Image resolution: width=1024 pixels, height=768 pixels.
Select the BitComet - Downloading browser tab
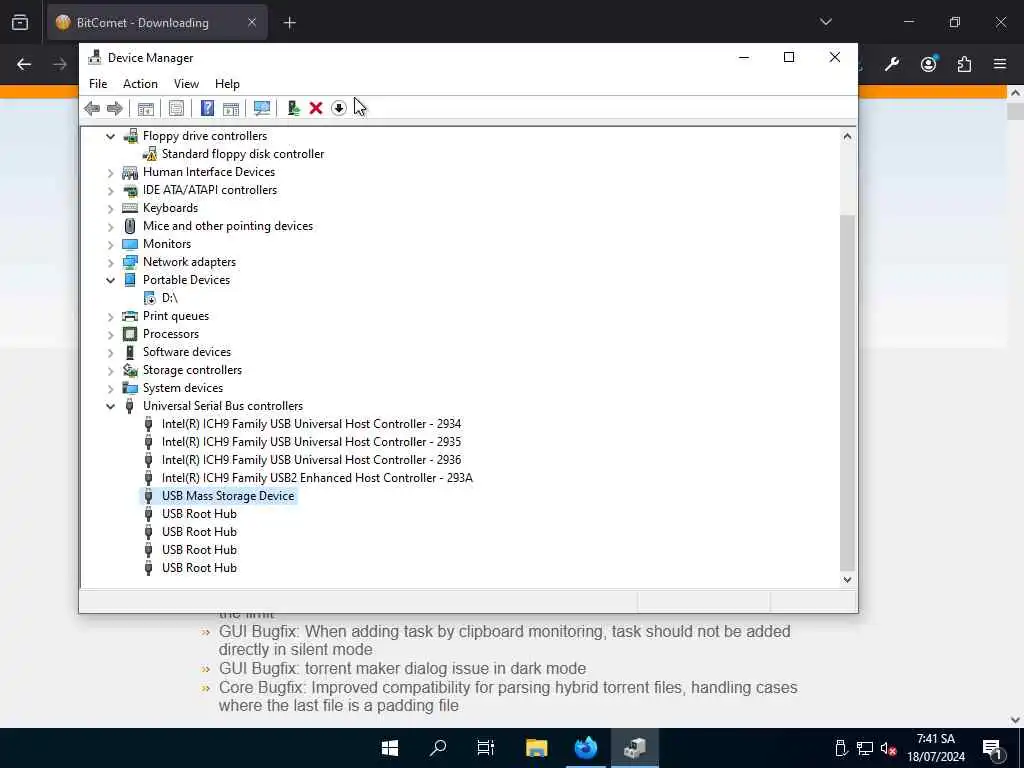click(157, 23)
